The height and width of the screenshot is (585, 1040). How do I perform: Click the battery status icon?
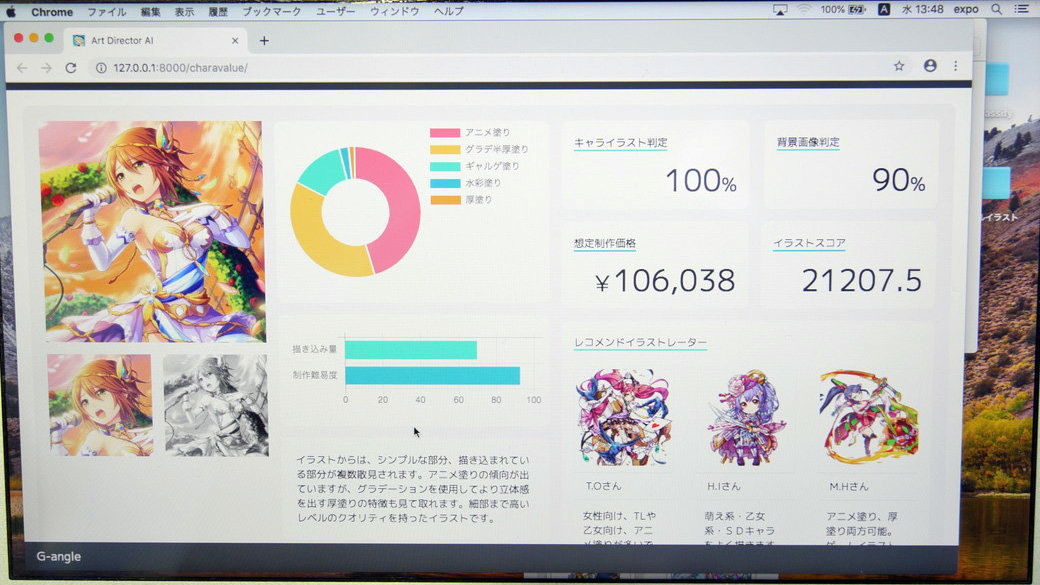[857, 9]
